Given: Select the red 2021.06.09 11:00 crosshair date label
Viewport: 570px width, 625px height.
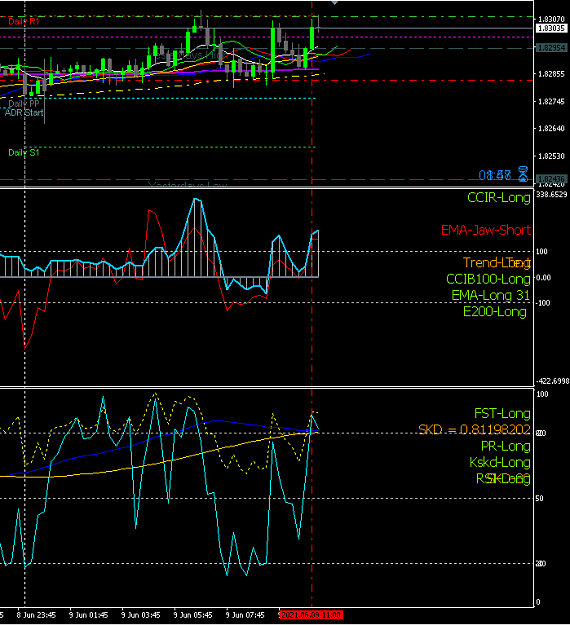Looking at the screenshot, I should coord(311,615).
